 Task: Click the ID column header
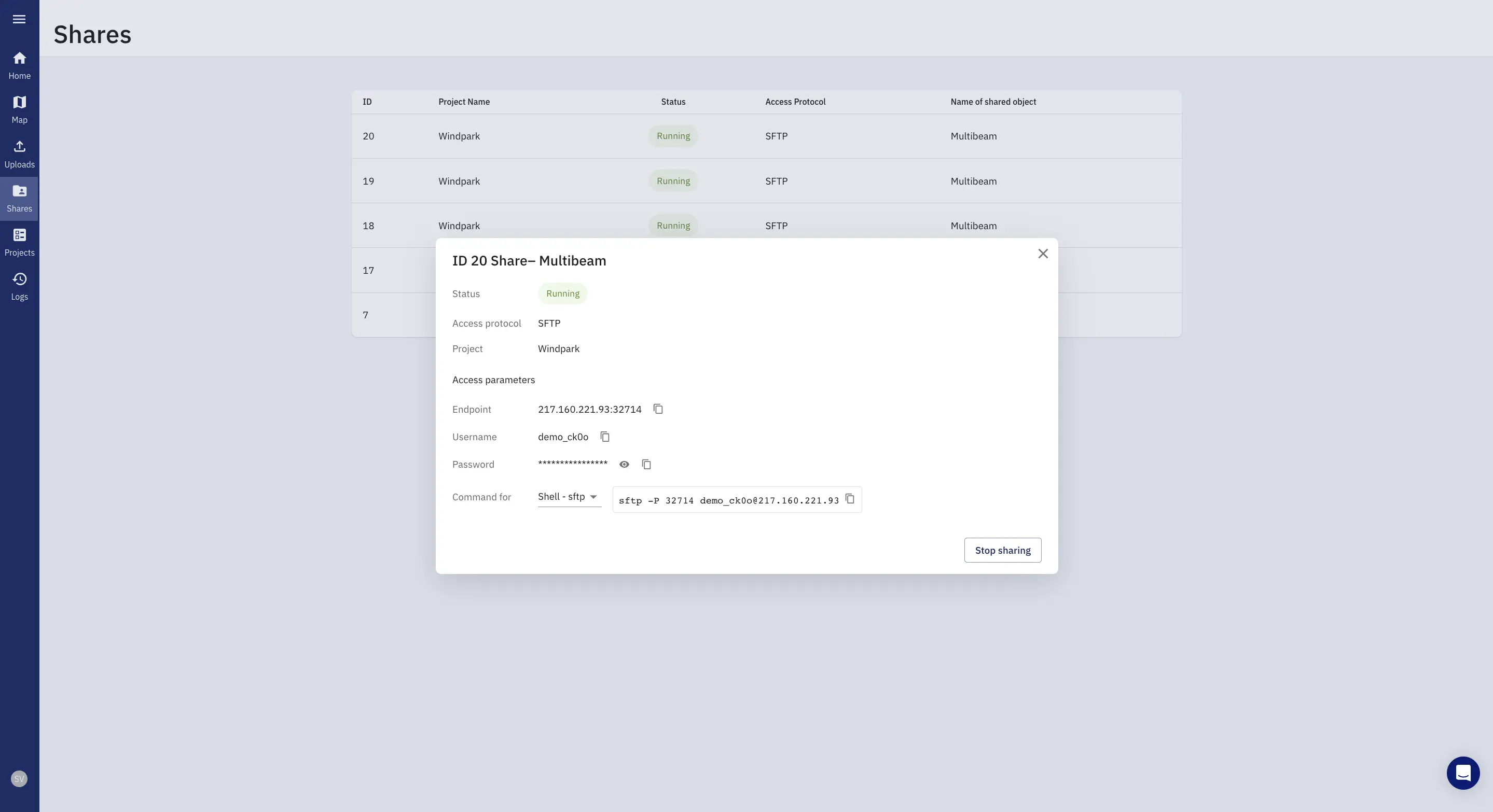click(367, 102)
